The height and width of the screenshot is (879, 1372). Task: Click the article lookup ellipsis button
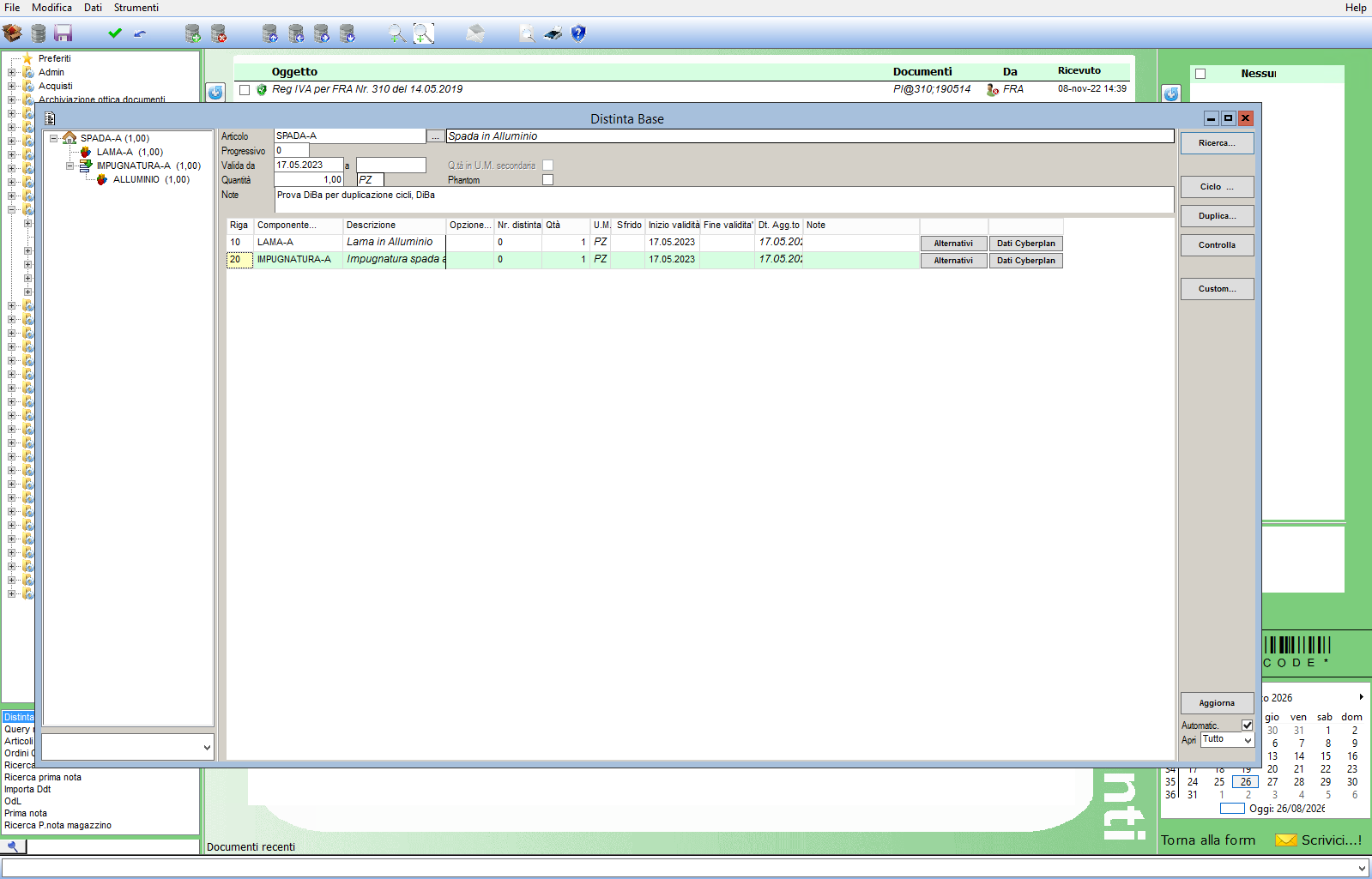tap(436, 136)
